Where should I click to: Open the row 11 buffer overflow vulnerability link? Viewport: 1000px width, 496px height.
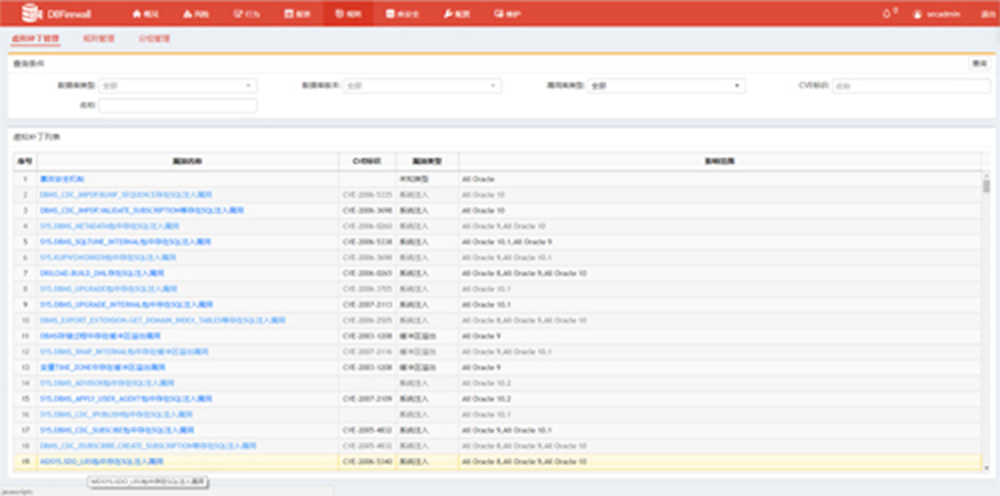100,336
